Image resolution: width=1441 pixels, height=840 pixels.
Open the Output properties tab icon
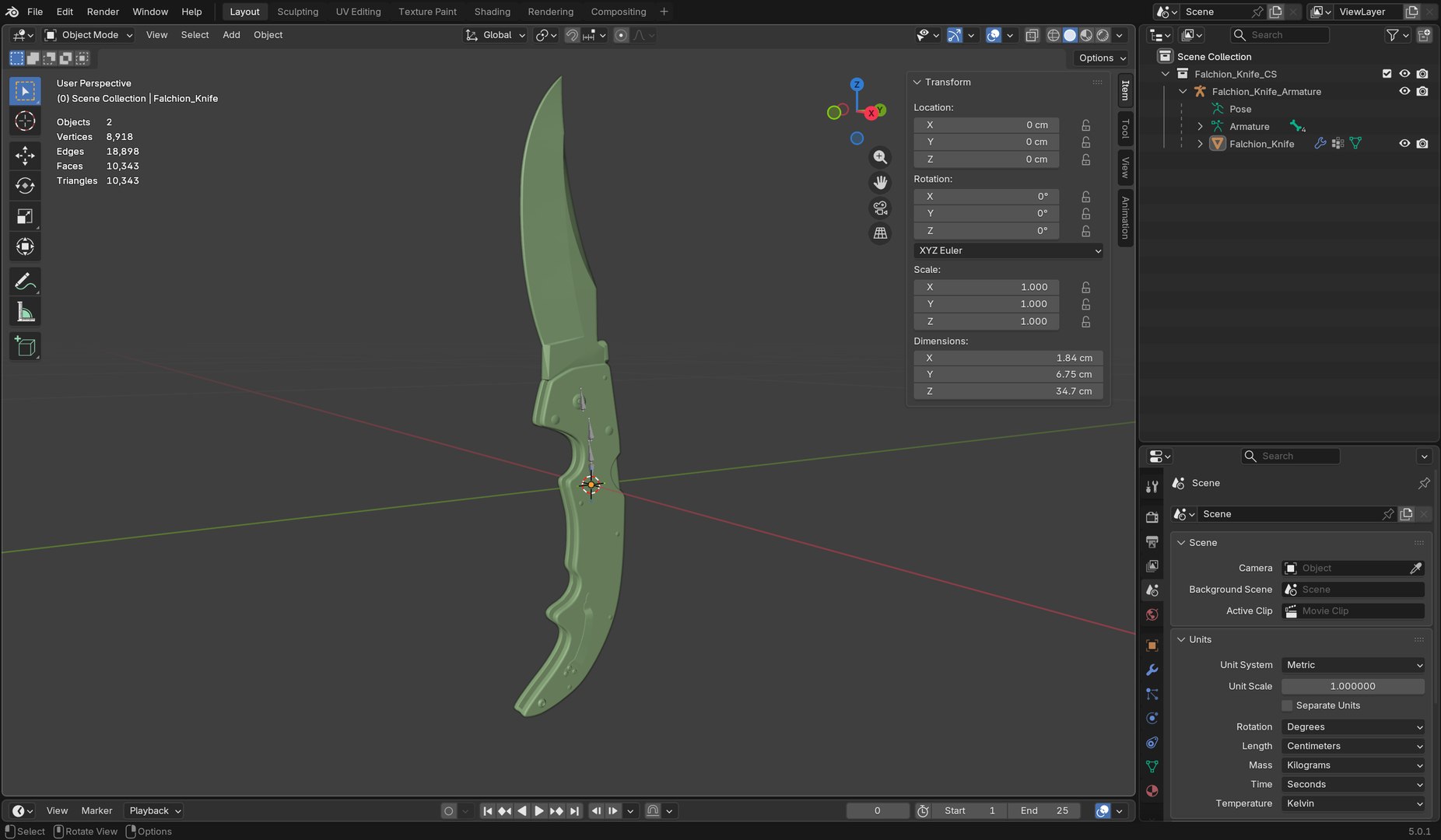1152,541
